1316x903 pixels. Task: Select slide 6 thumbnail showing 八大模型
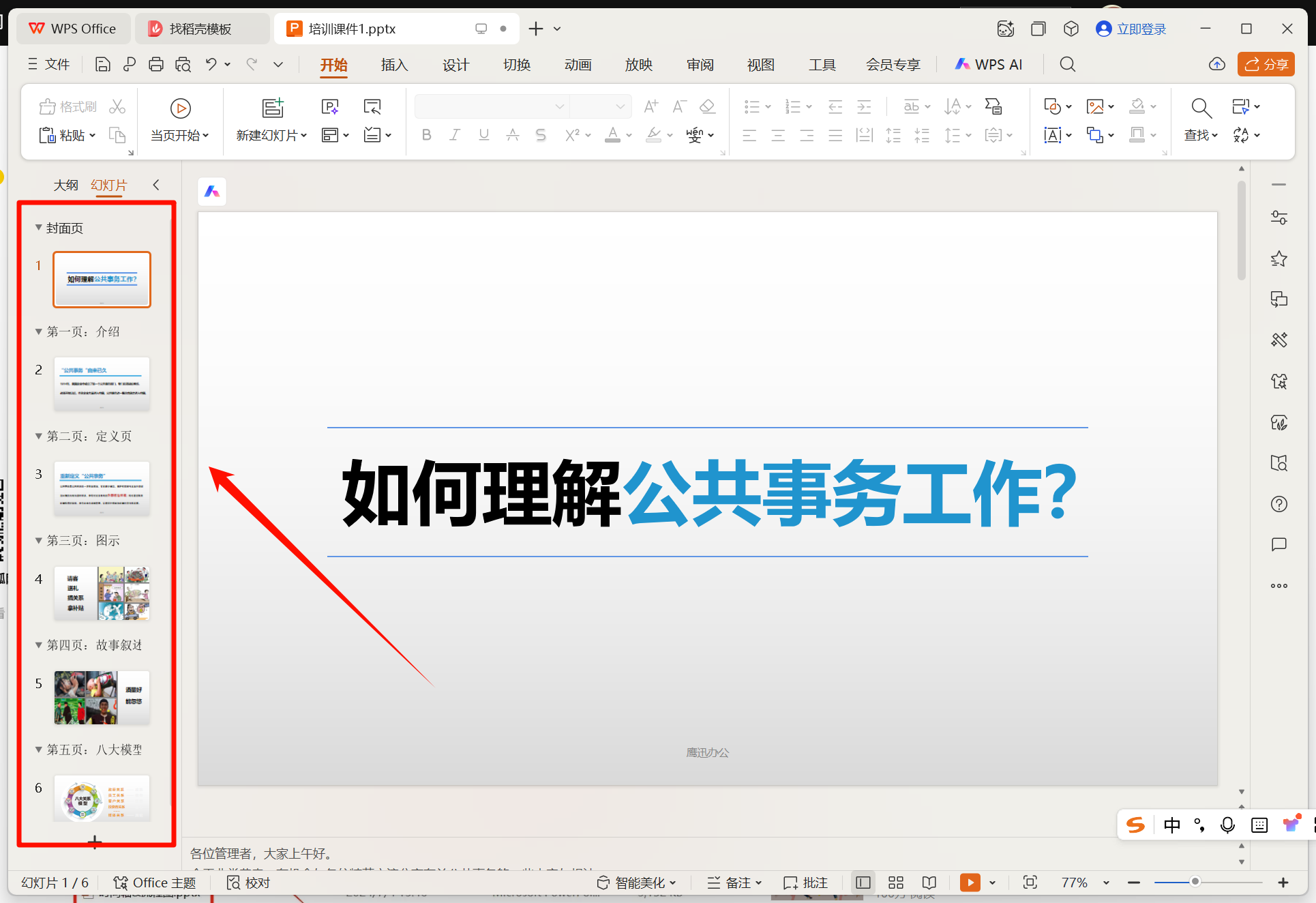coord(102,799)
